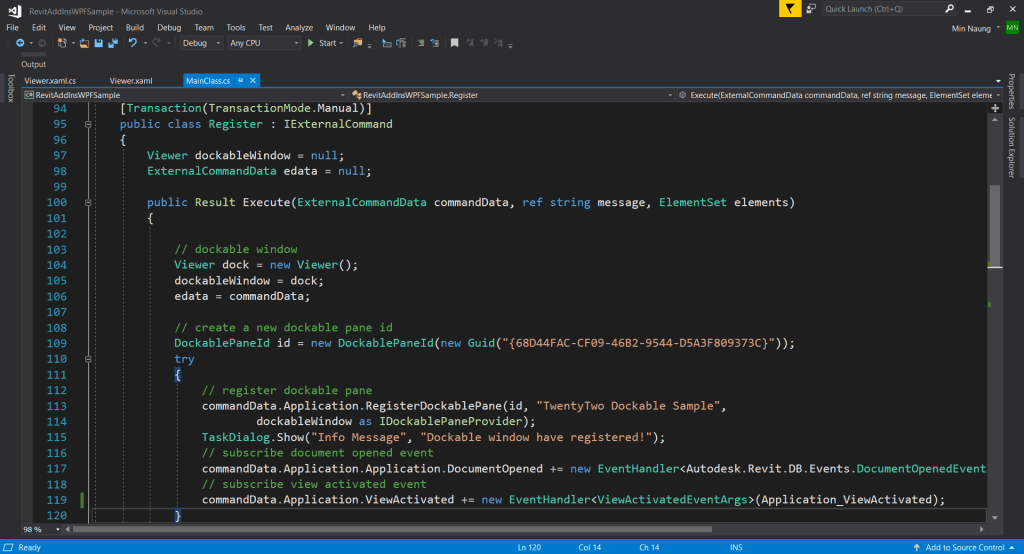Collapse the Register class outline block
This screenshot has width=1024, height=554.
[88, 125]
